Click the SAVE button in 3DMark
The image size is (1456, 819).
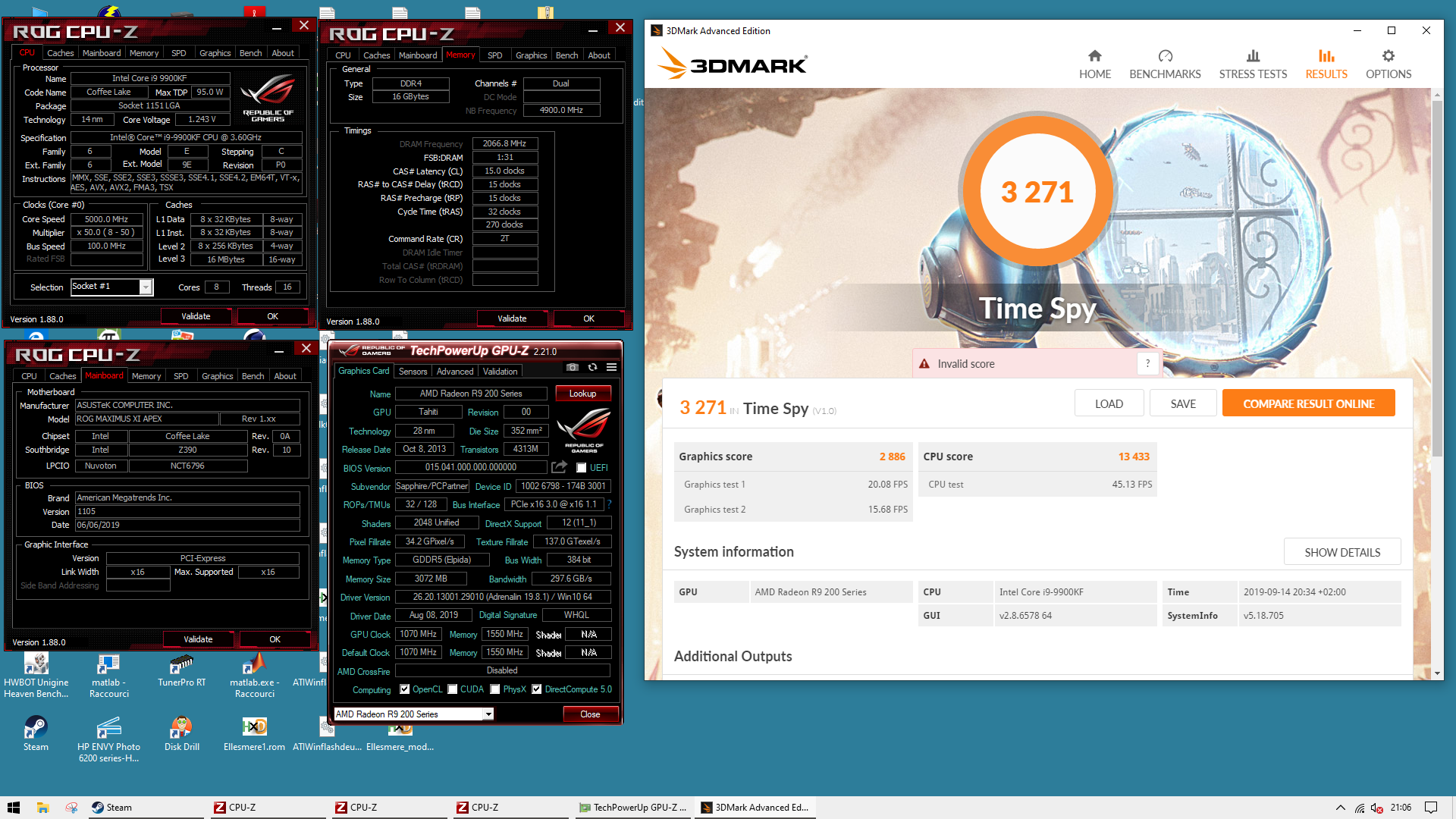click(x=1183, y=403)
